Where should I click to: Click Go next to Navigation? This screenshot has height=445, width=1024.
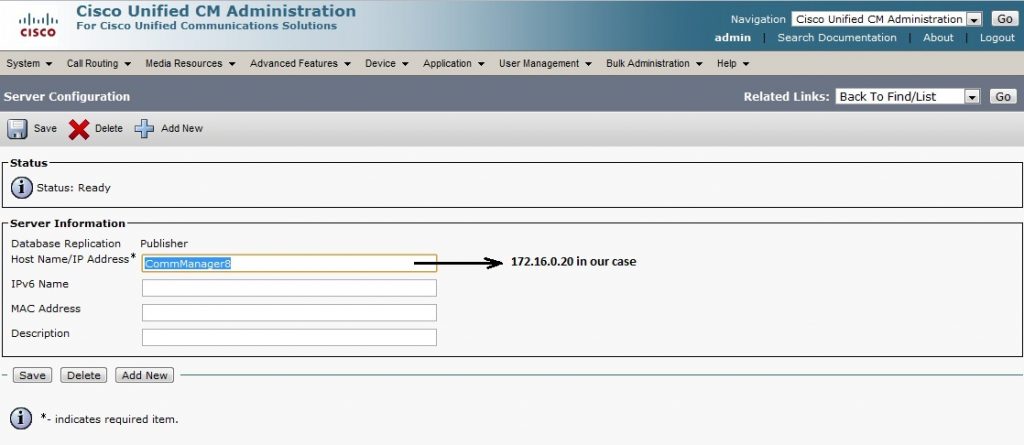[x=1004, y=19]
